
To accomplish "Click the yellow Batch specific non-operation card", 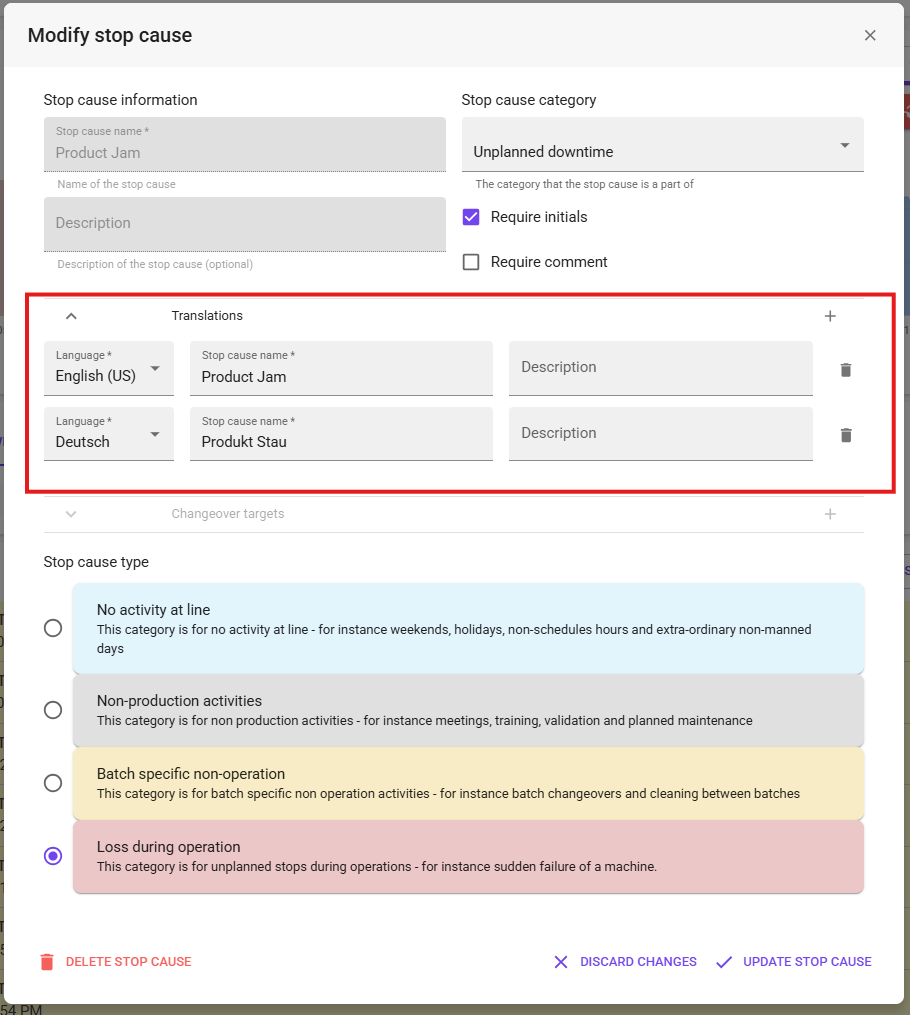I will 468,784.
